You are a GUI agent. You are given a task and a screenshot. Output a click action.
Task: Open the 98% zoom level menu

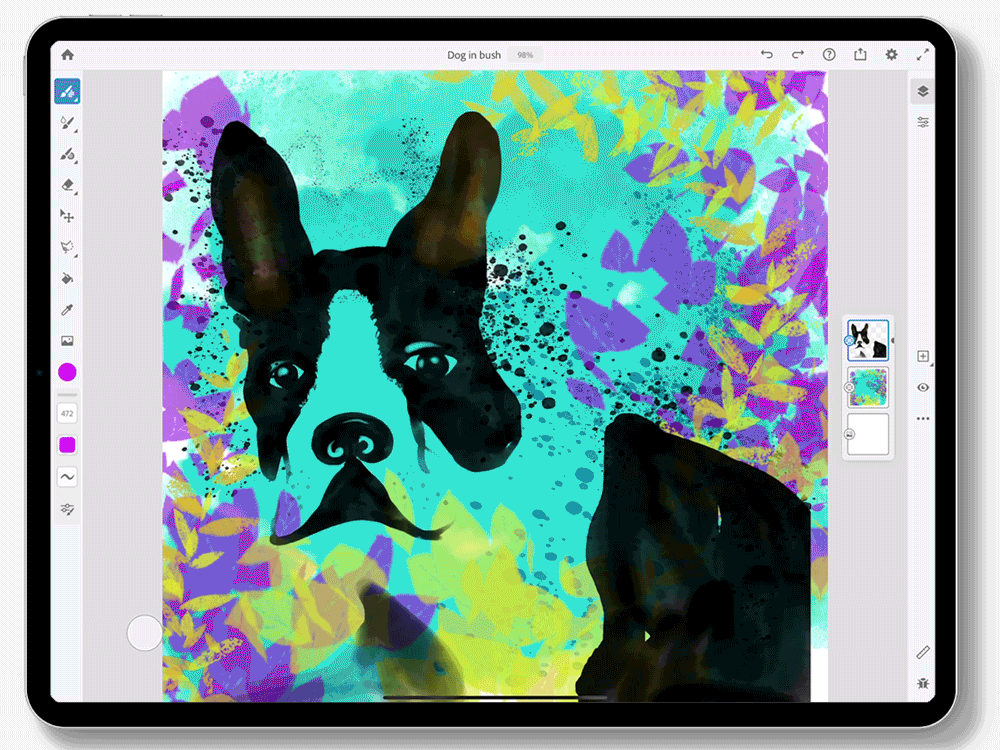pos(525,55)
